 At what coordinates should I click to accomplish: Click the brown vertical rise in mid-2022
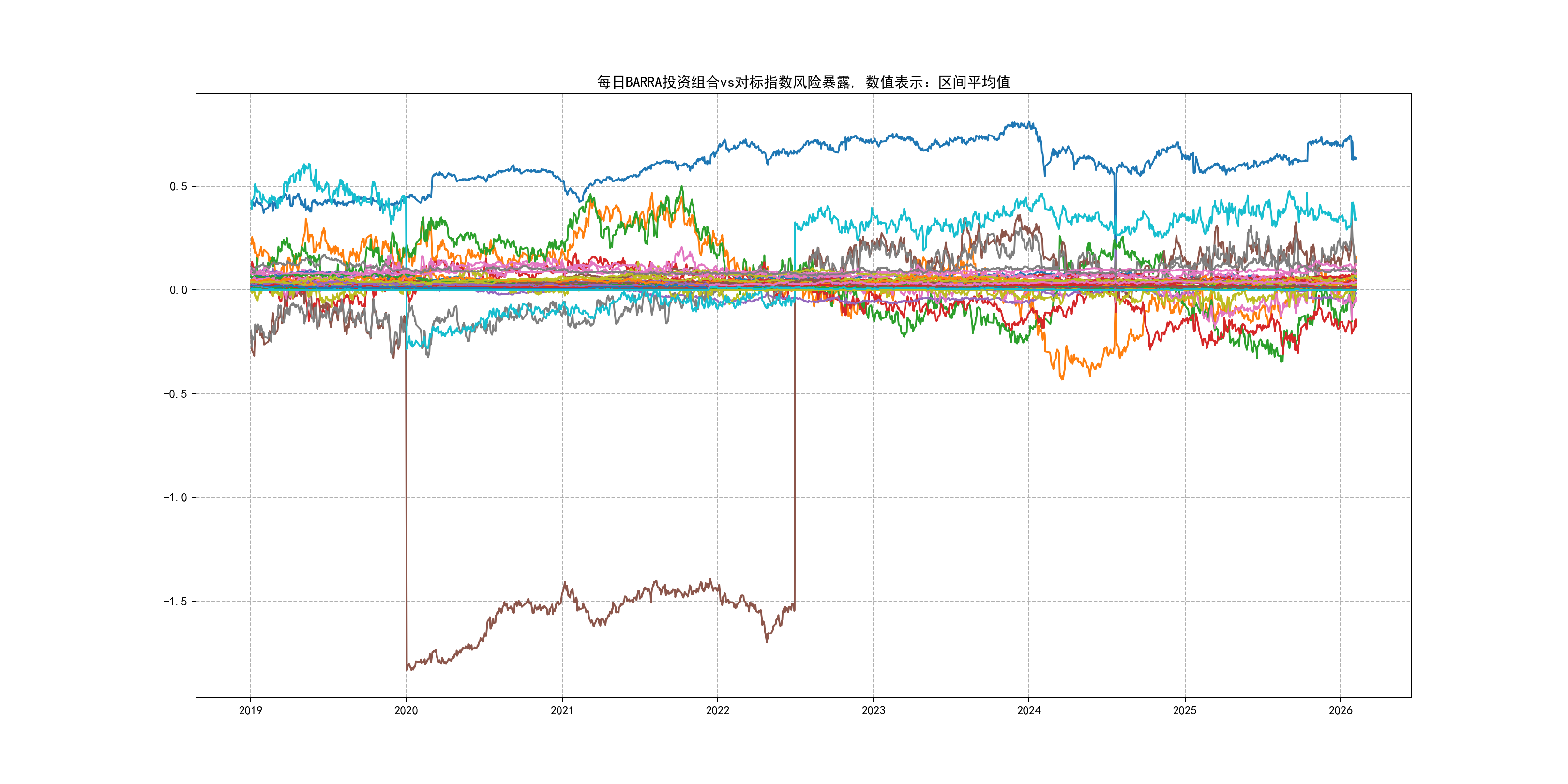coord(794,456)
